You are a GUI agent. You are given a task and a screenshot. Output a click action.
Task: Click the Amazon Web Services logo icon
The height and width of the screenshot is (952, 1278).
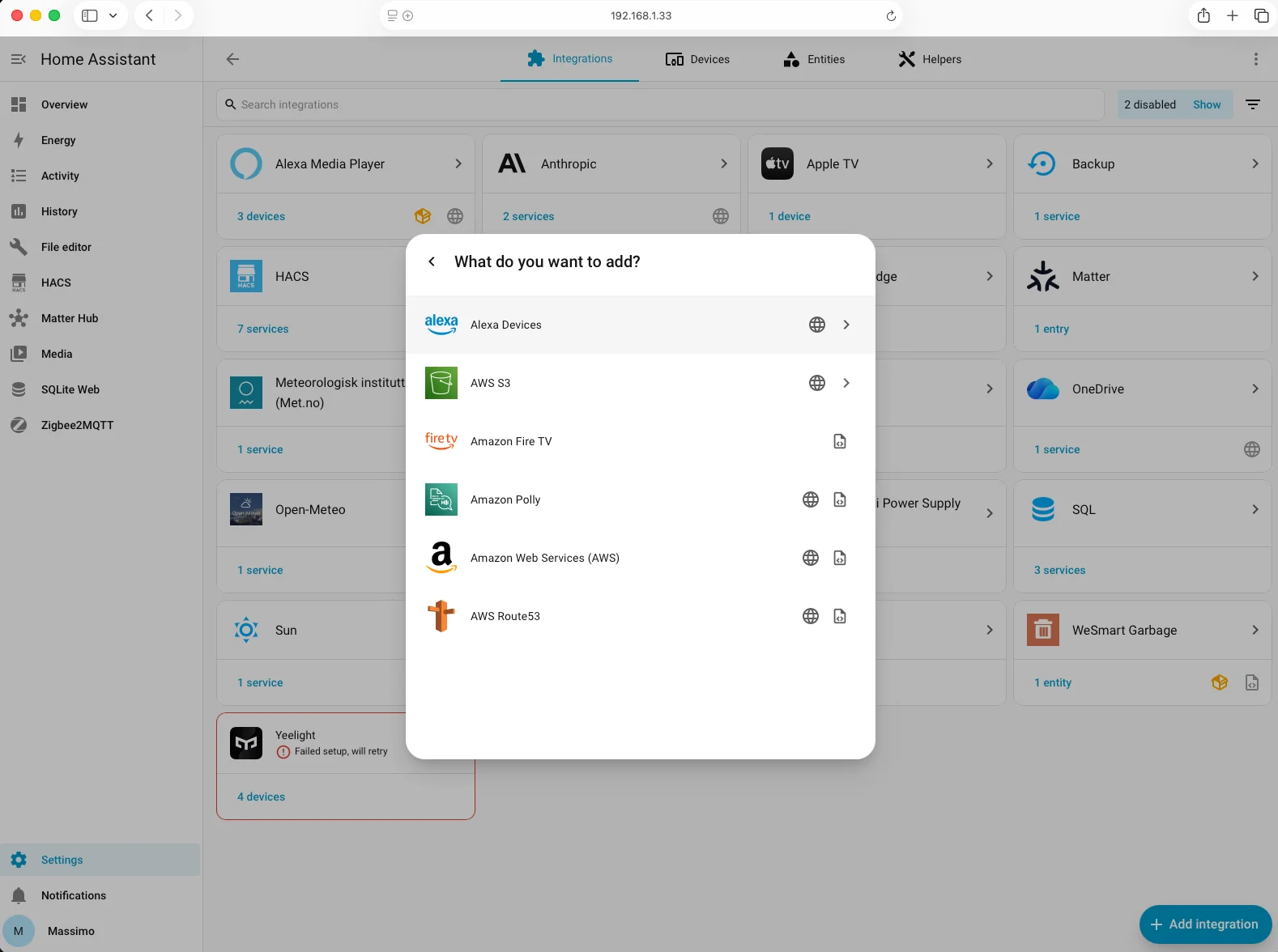tap(441, 558)
